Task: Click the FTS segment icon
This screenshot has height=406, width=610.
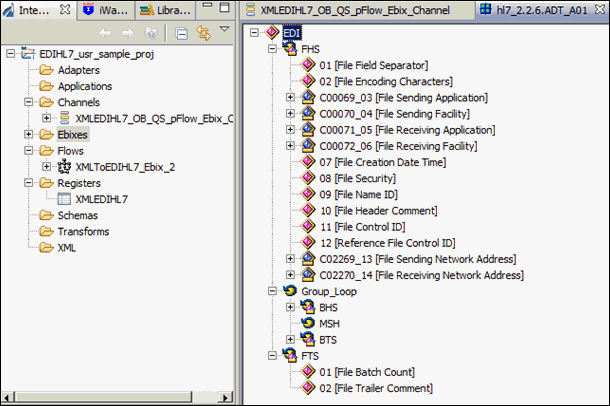Action: (290, 355)
